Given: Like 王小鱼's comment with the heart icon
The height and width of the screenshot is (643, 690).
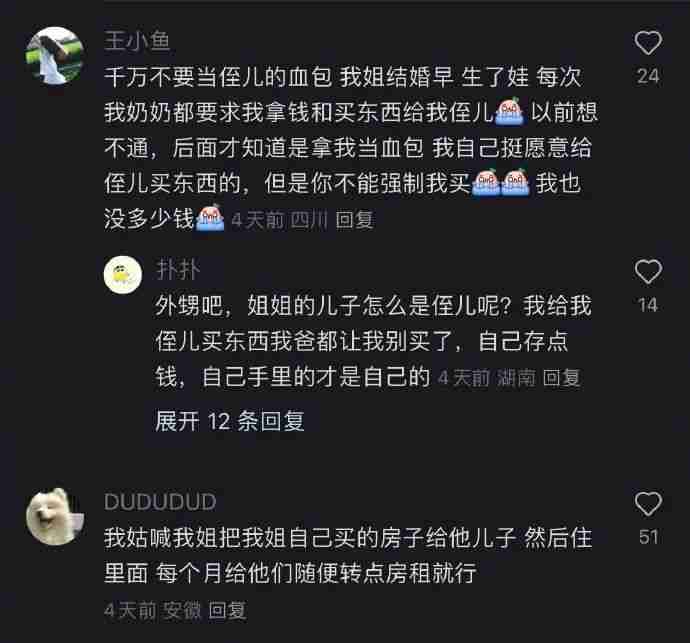Looking at the screenshot, I should 648,43.
